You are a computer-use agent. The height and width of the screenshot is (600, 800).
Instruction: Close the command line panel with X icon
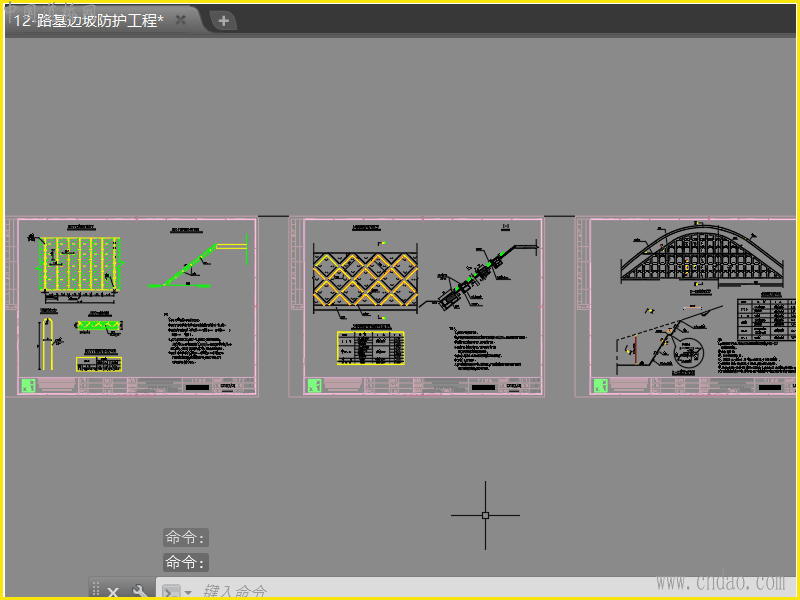113,592
